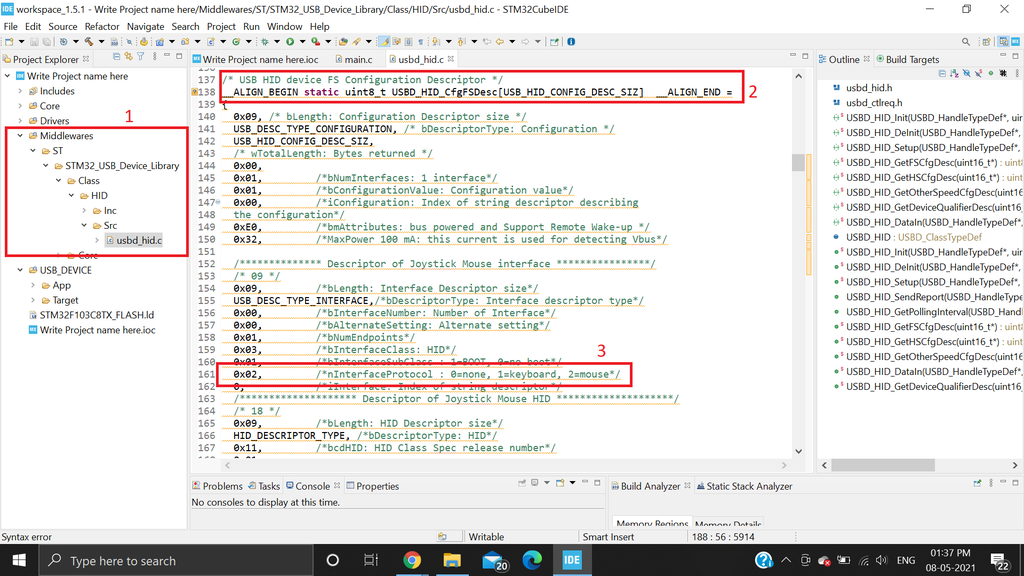Screen dimensions: 1024x576
Task: Open the Navigate menu
Action: tap(145, 27)
